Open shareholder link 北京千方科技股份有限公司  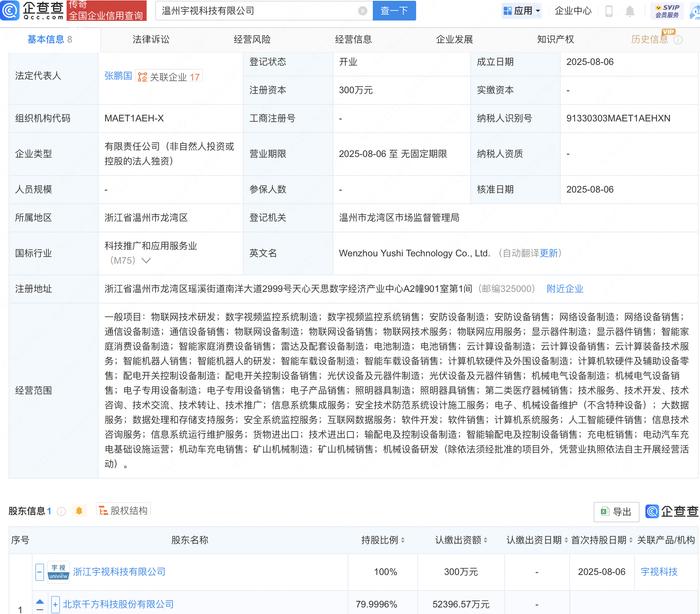click(118, 604)
